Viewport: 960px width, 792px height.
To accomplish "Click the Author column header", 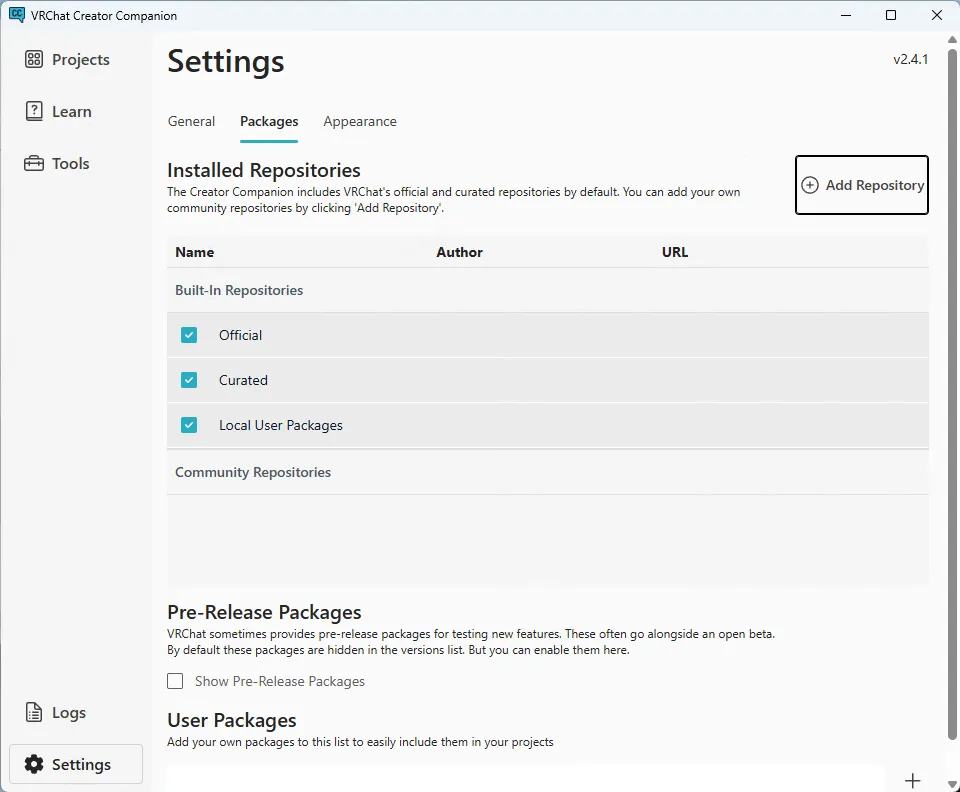I will (459, 252).
